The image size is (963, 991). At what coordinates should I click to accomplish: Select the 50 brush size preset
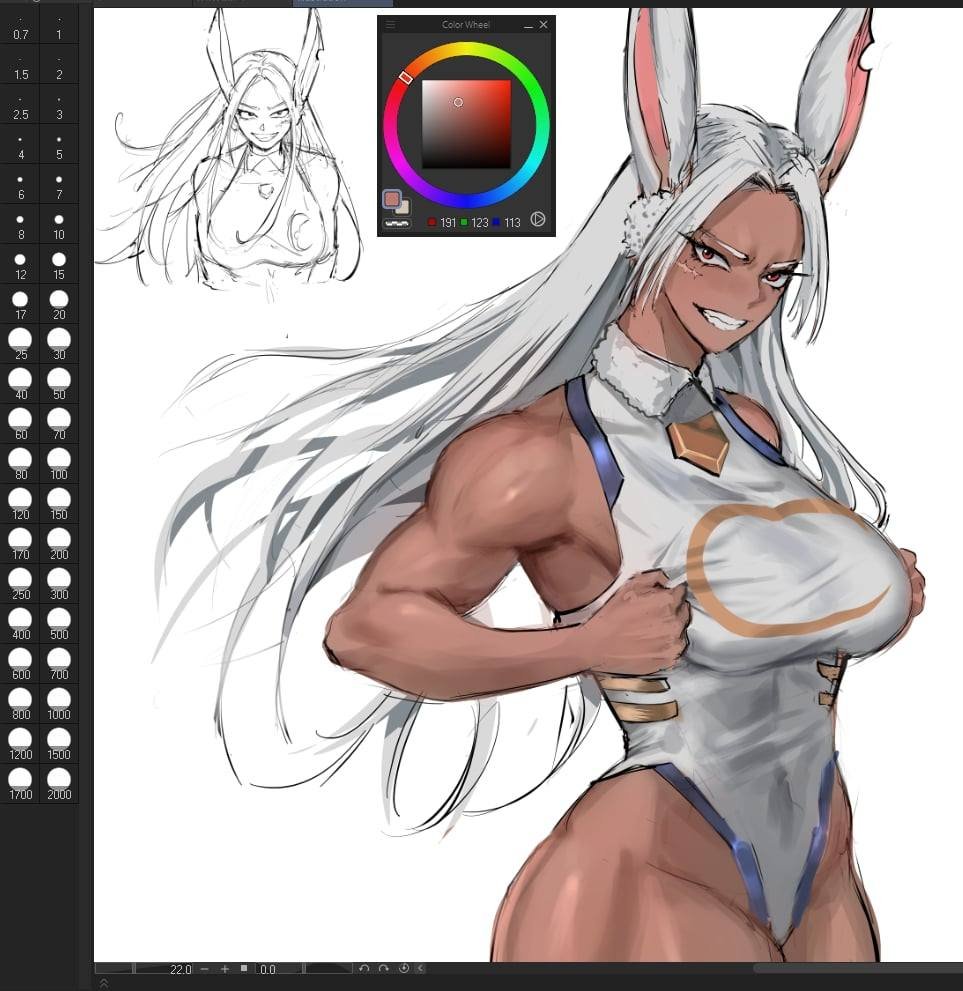(x=59, y=384)
